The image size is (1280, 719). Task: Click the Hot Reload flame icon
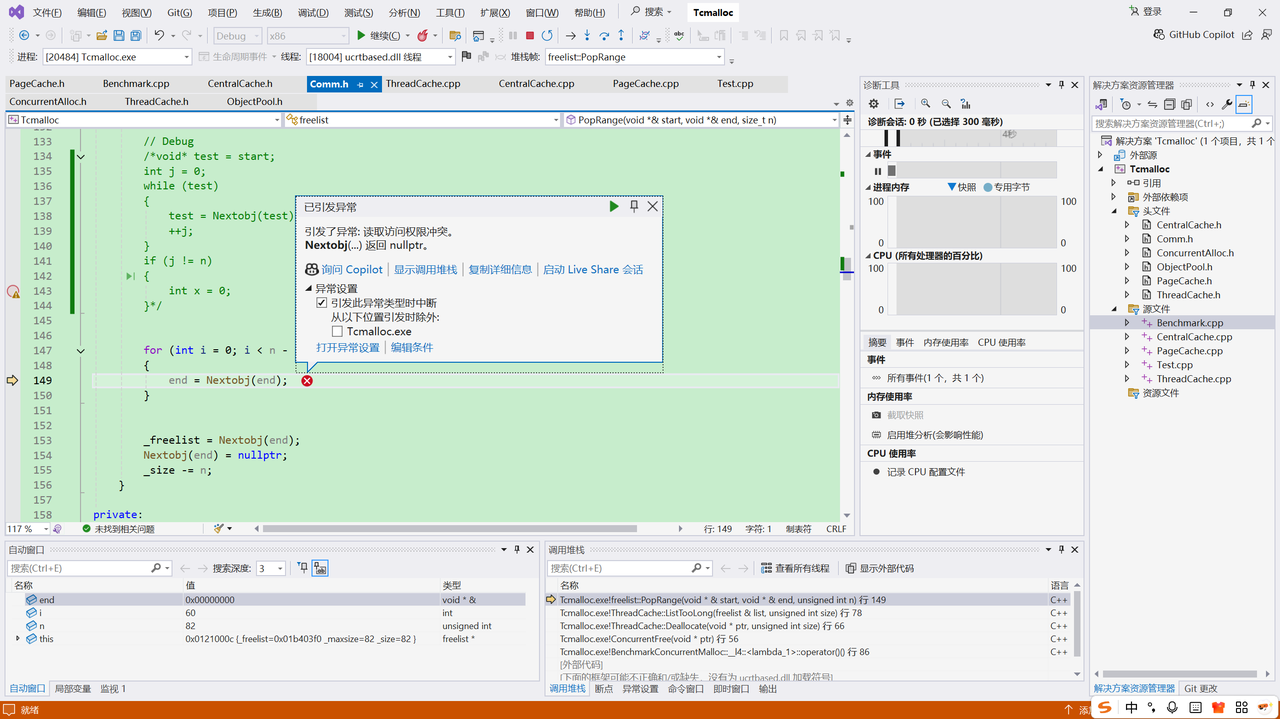click(422, 36)
